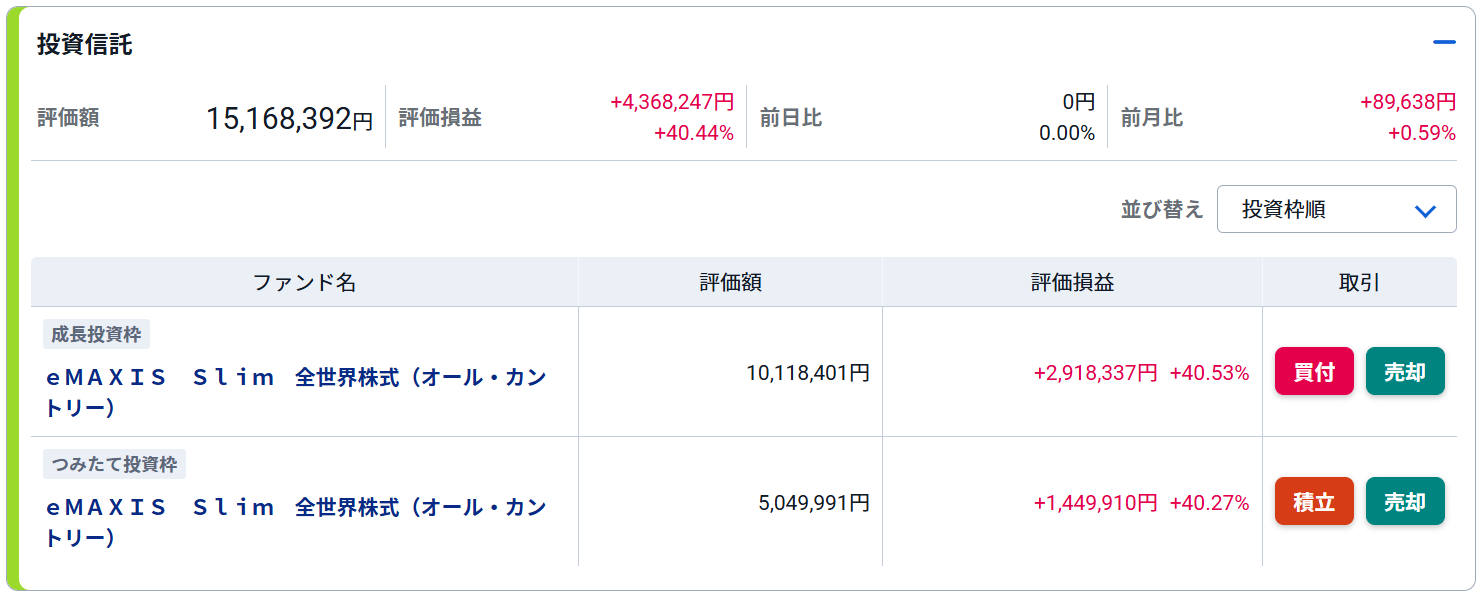The height and width of the screenshot is (592, 1480).
Task: Click the 評価損益 table column header
Action: (x=1072, y=283)
